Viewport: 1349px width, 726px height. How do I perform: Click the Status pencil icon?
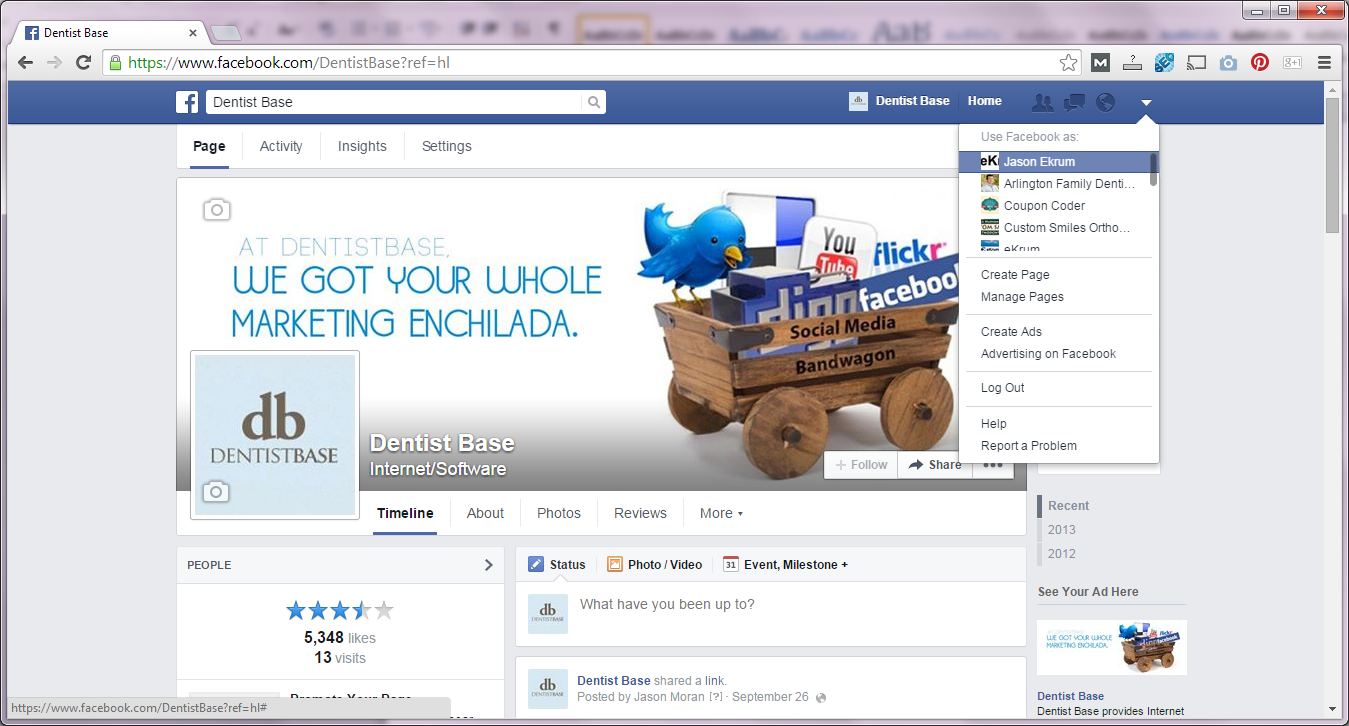click(535, 564)
